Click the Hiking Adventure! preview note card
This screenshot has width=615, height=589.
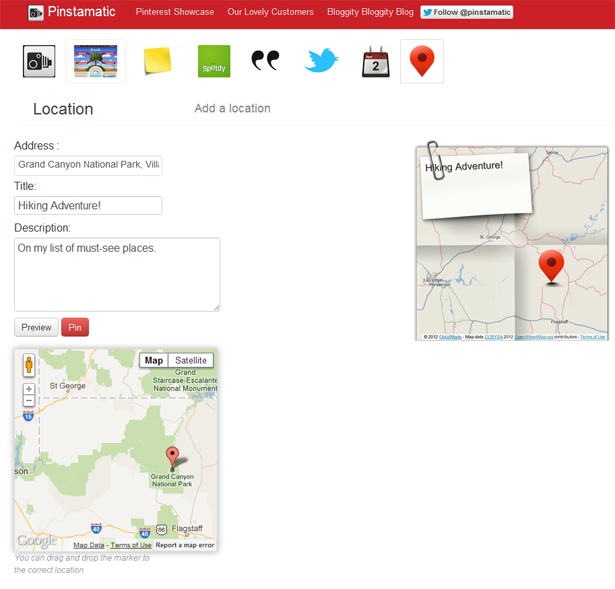point(477,186)
